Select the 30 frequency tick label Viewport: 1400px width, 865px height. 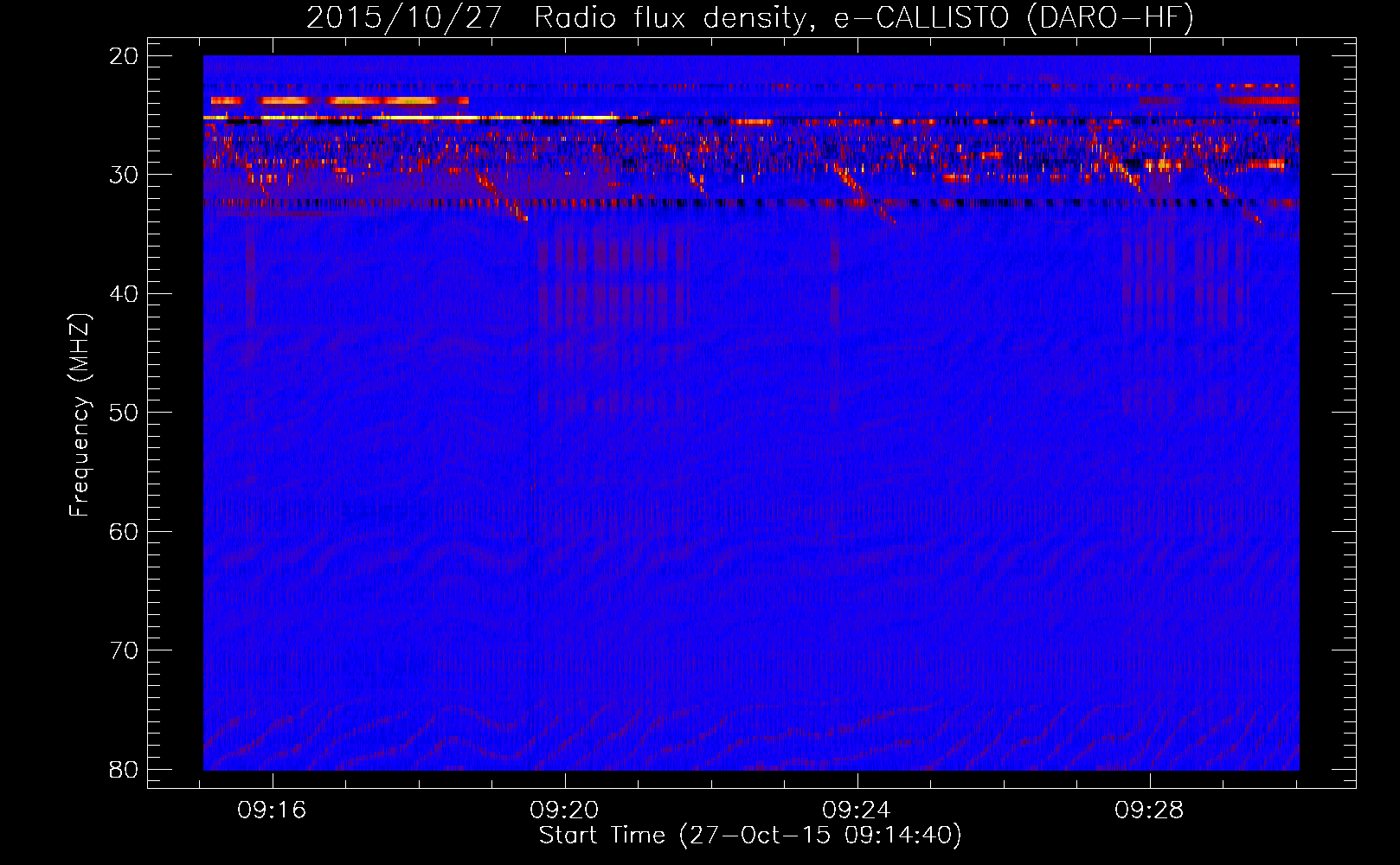125,175
